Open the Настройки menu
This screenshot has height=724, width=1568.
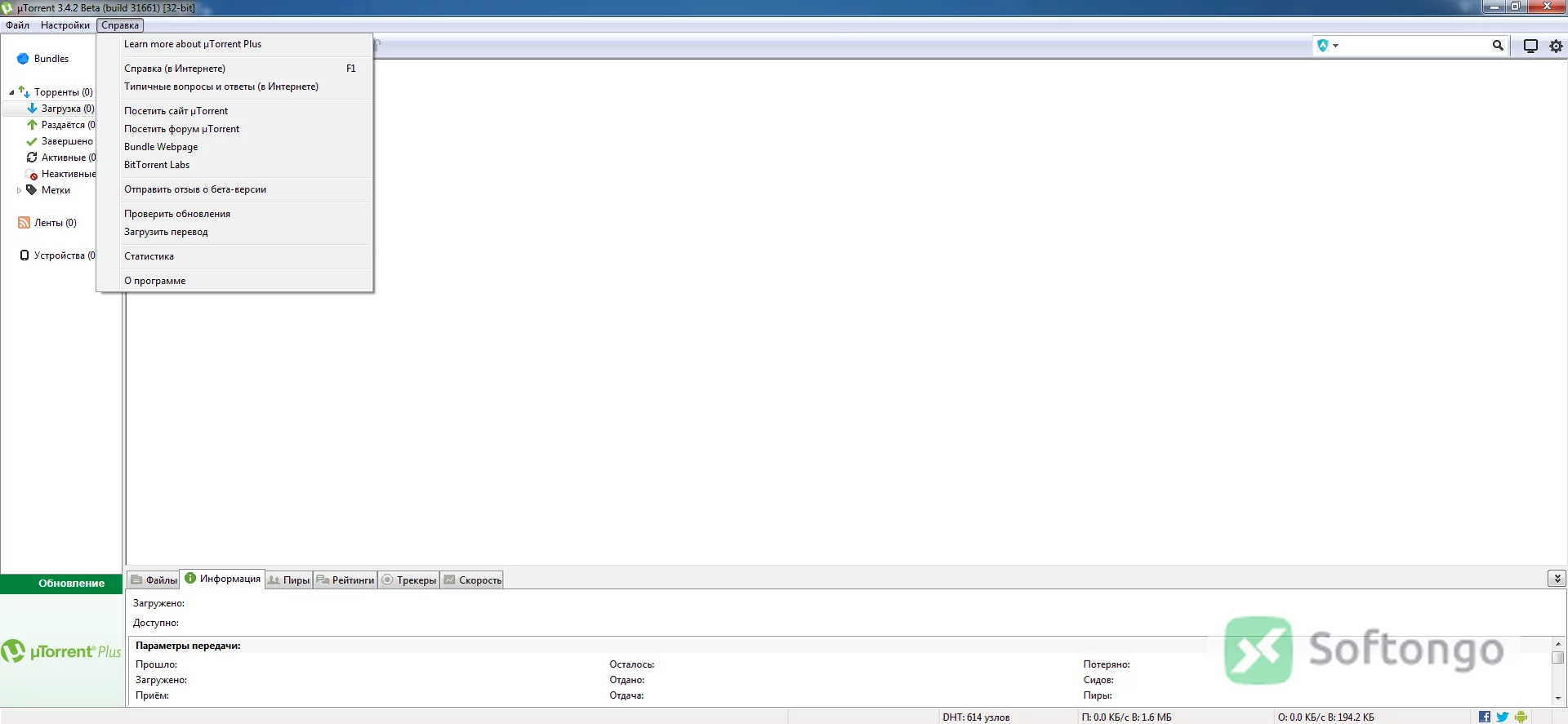click(65, 25)
